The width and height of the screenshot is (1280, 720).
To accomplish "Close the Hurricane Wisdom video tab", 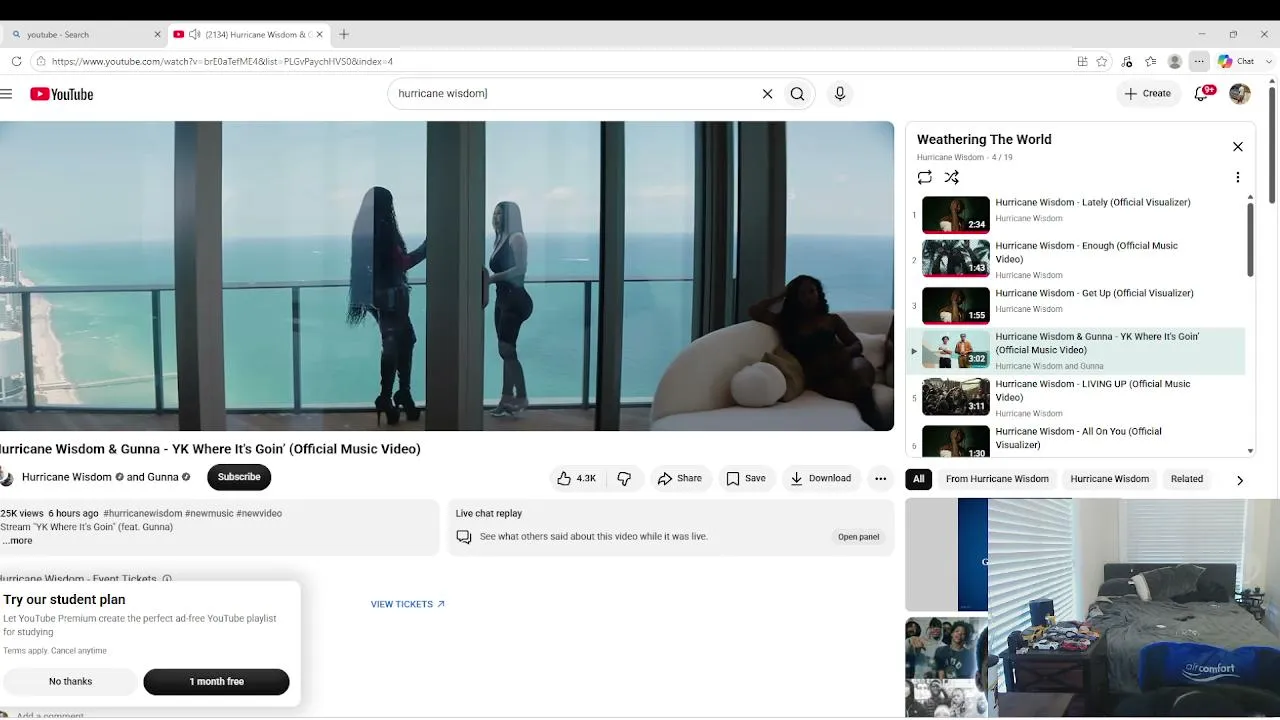I will (319, 34).
